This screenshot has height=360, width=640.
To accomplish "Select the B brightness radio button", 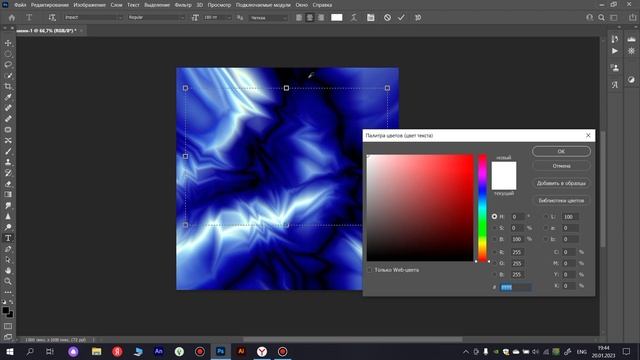I will (x=494, y=239).
